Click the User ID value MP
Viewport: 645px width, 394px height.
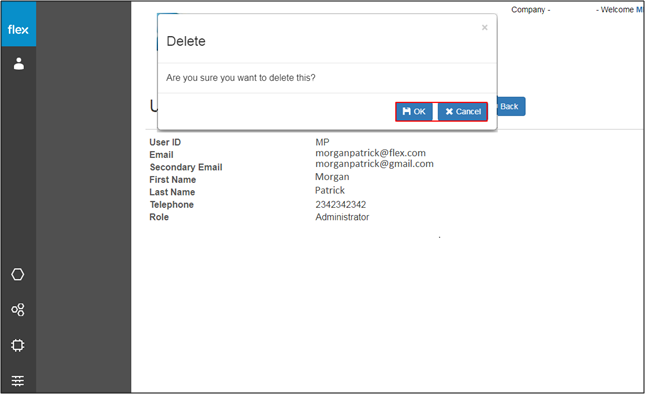pos(322,142)
